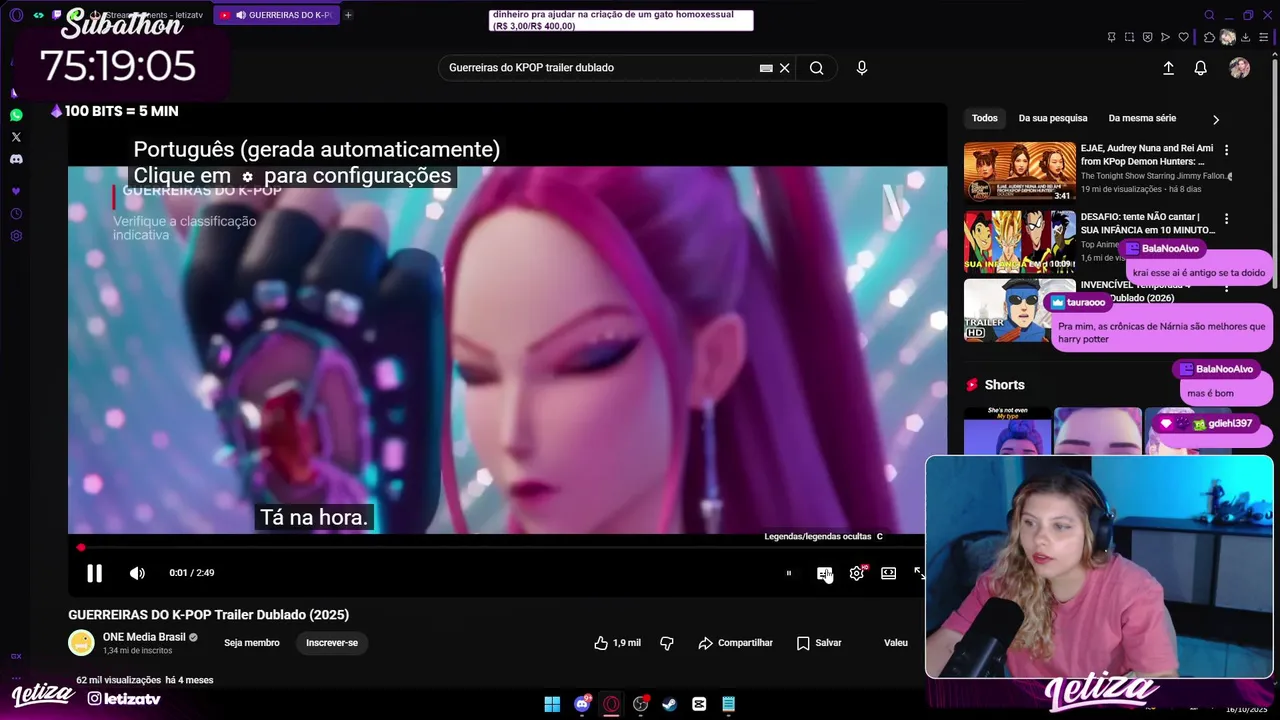Image resolution: width=1280 pixels, height=720 pixels.
Task: Open browser tab search magnifier
Action: (x=1209, y=15)
